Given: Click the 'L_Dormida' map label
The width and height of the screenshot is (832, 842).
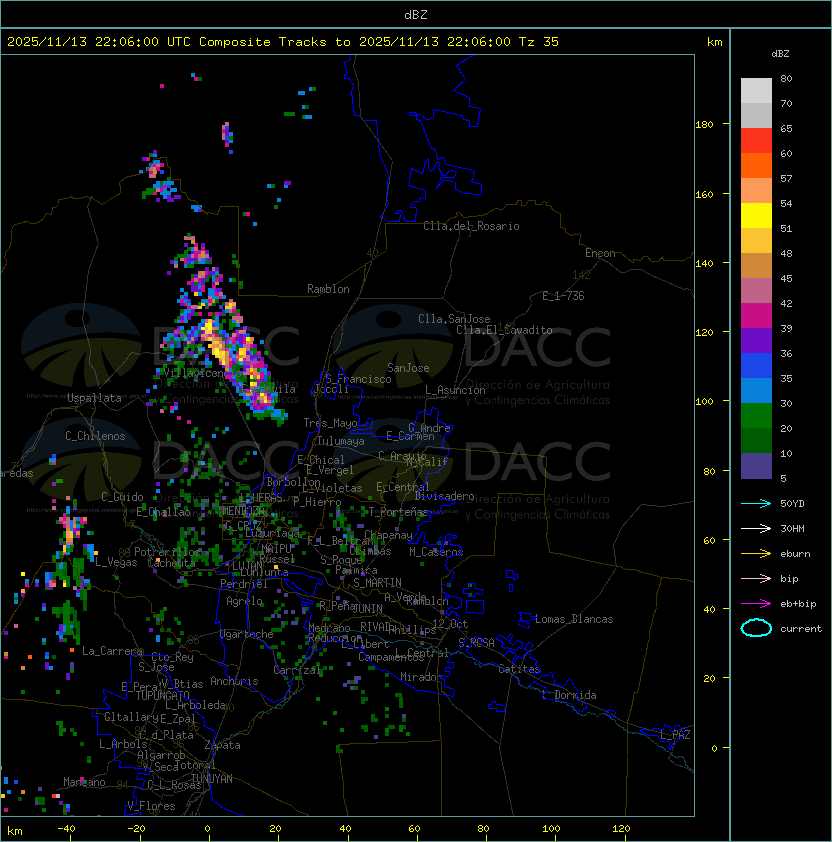Looking at the screenshot, I should coord(569,695).
